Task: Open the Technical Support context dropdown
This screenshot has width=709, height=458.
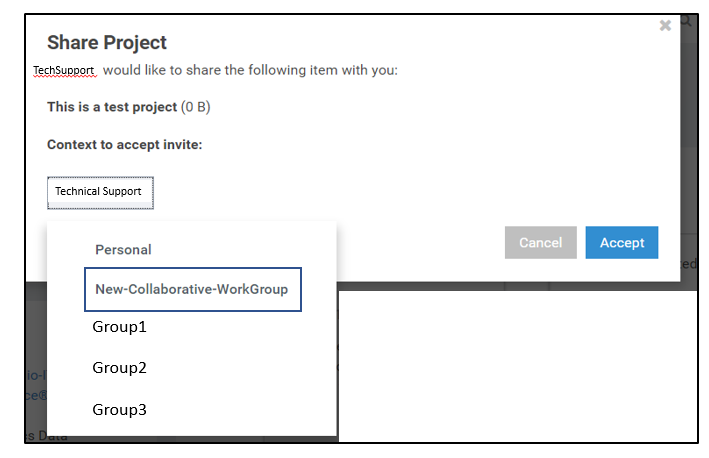Action: [100, 192]
